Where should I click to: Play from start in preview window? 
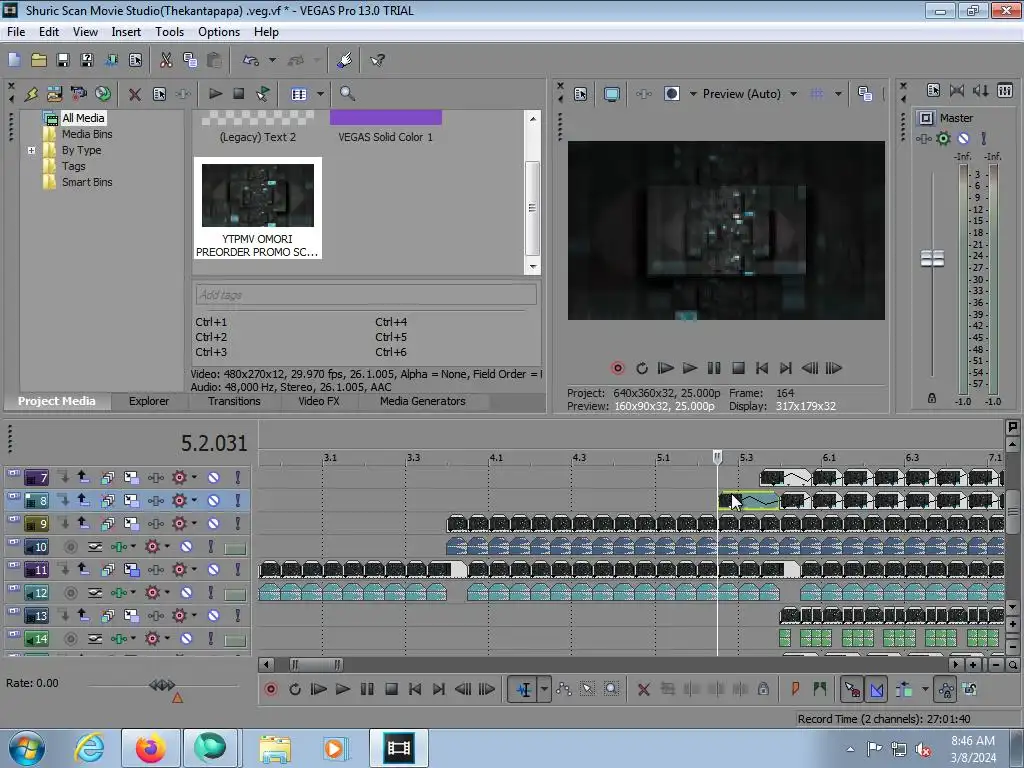coord(665,368)
